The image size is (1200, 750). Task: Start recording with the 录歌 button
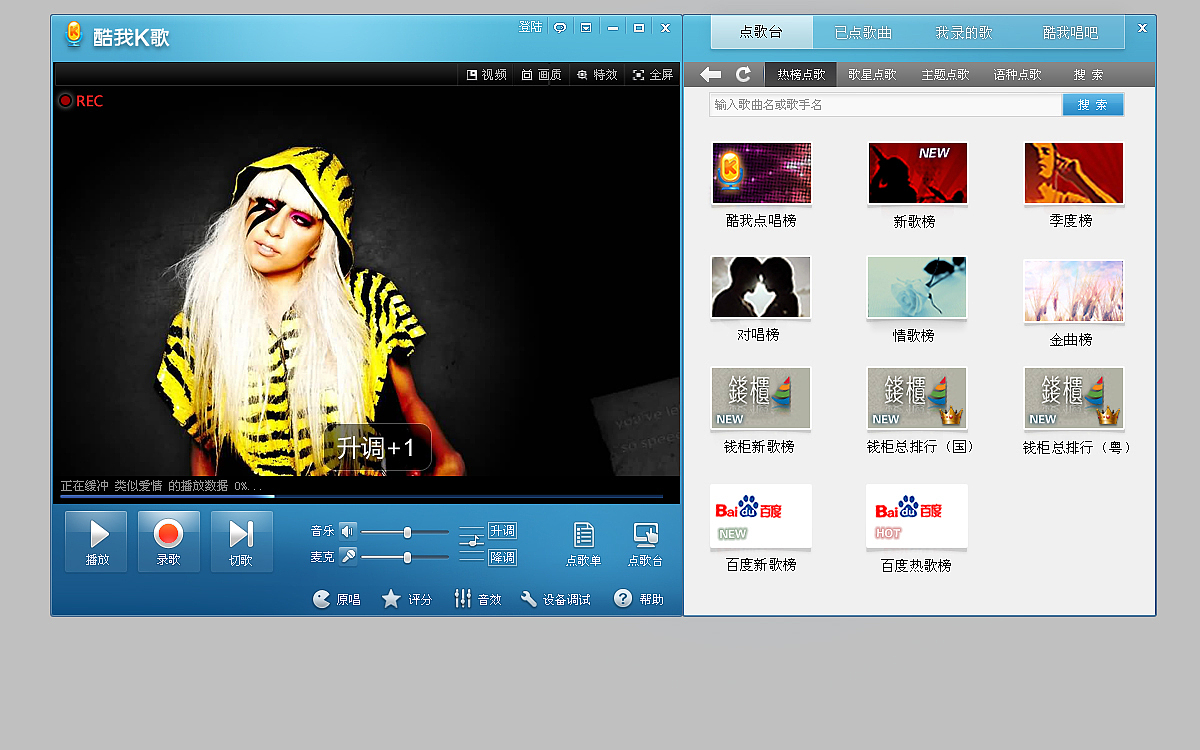point(169,542)
